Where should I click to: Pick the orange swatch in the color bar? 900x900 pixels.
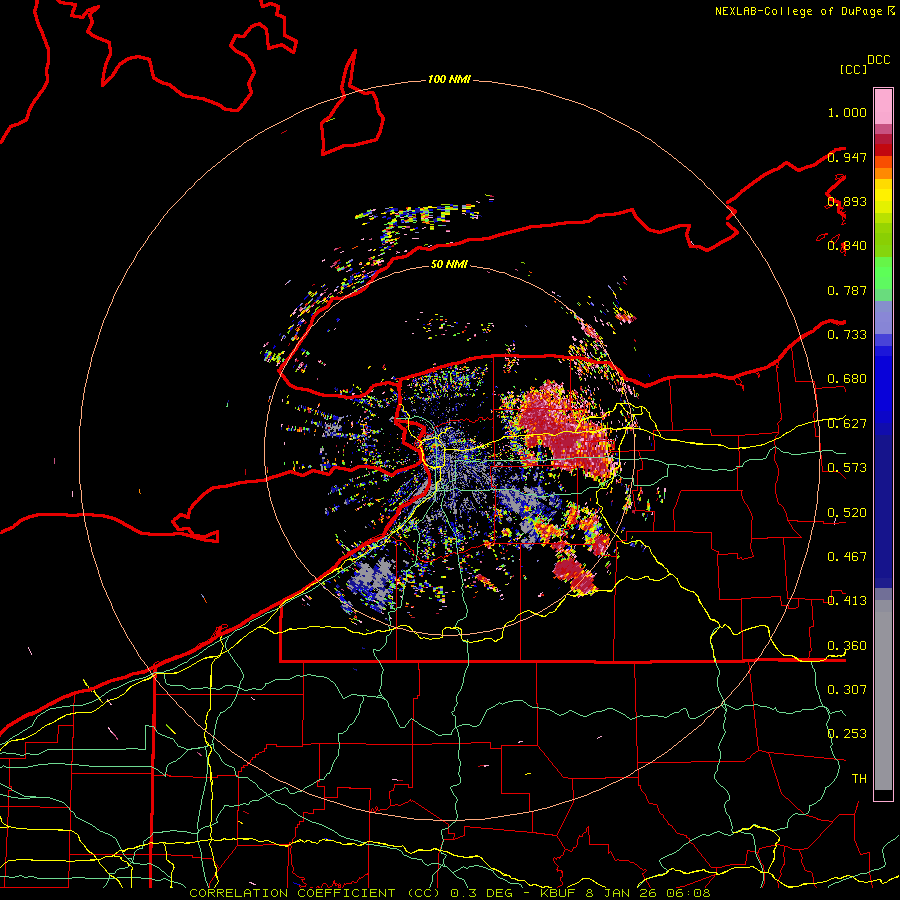[x=883, y=173]
